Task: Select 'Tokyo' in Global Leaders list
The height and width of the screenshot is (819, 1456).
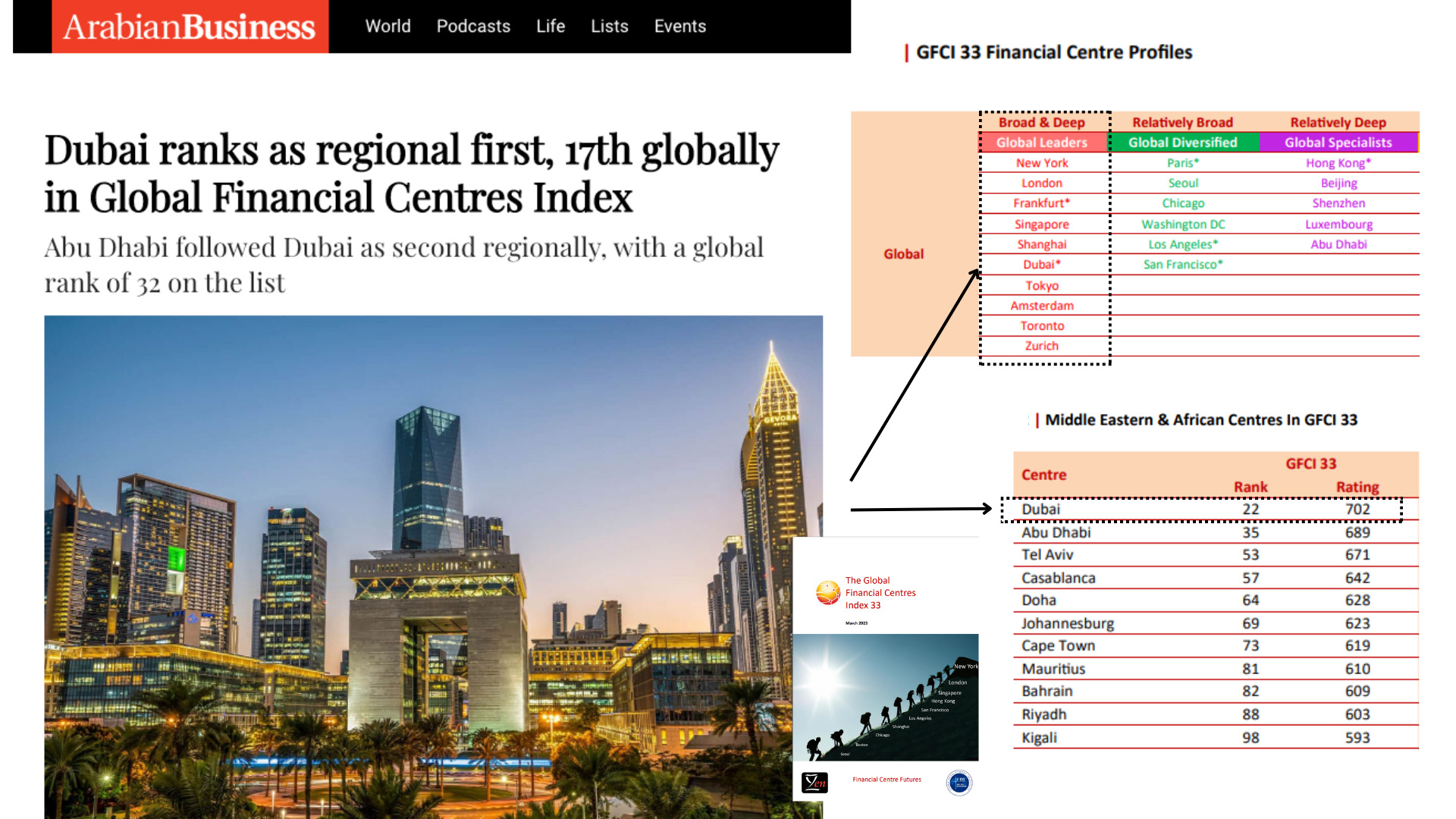Action: point(1042,286)
